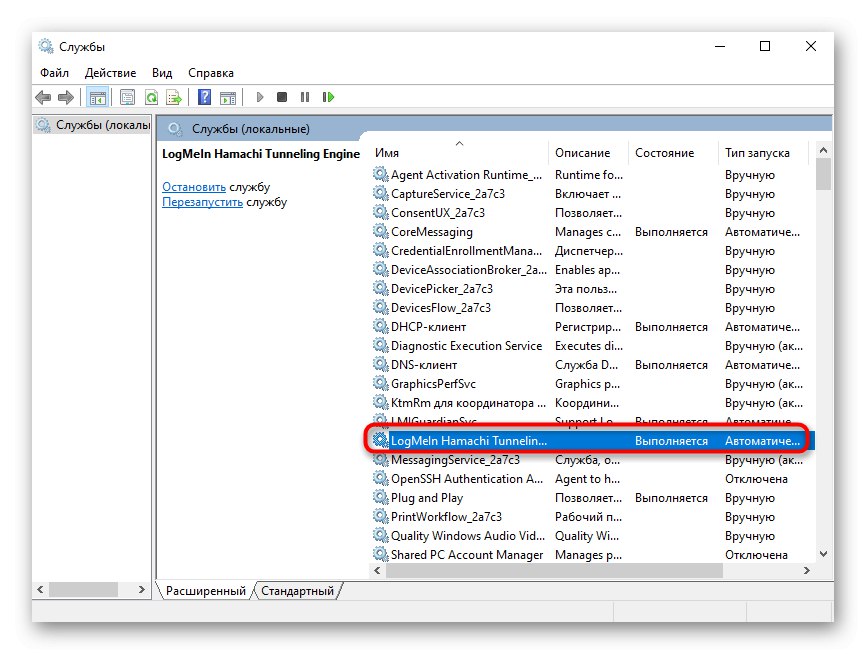Open the Файл menu
This screenshot has height=654, width=866.
pos(54,73)
